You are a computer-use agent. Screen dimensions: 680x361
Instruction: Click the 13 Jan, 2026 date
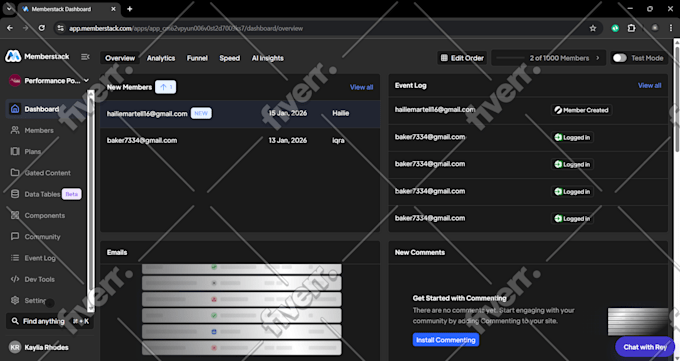coord(288,141)
